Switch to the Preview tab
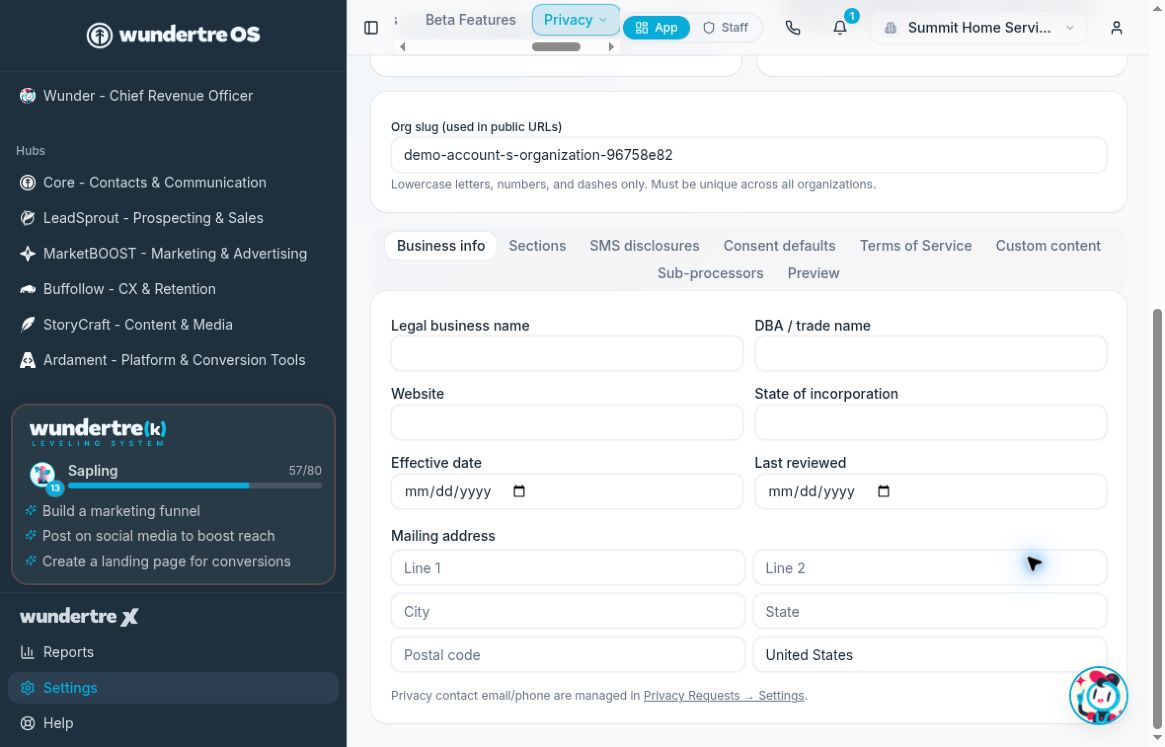Image resolution: width=1165 pixels, height=747 pixels. pos(813,274)
